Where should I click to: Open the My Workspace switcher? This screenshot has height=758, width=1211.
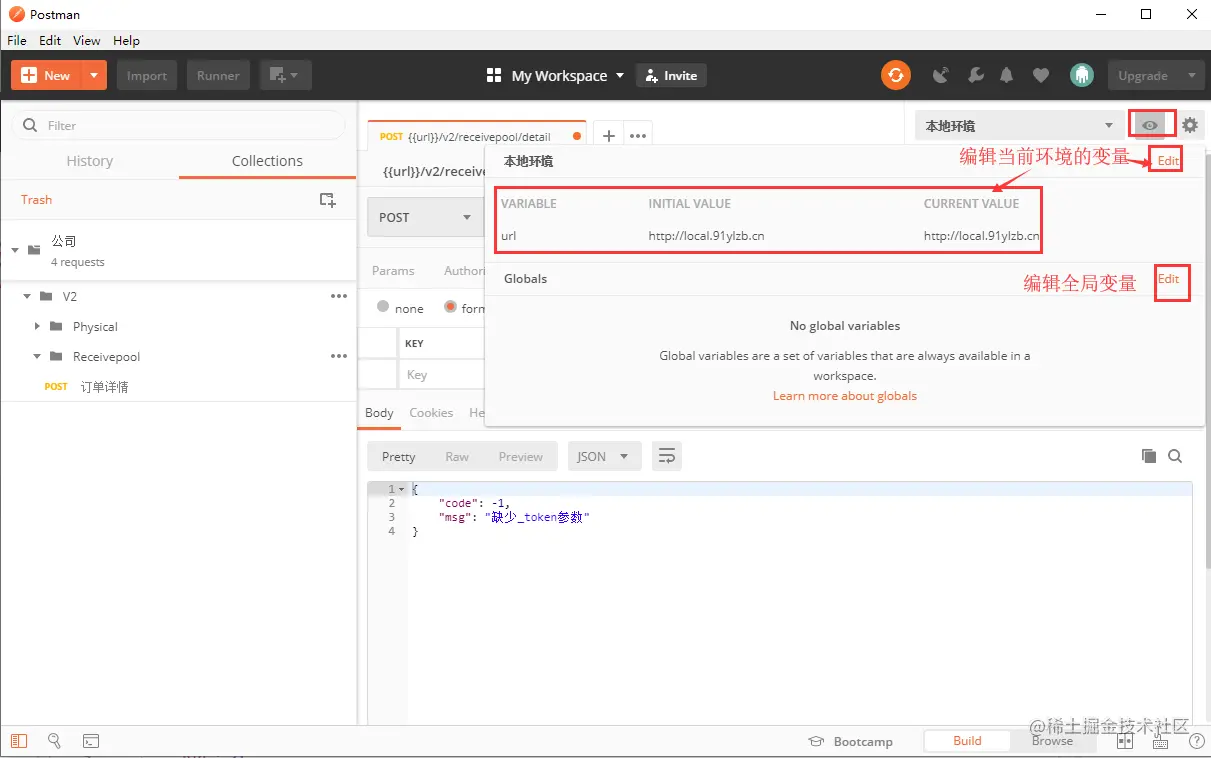coord(555,75)
